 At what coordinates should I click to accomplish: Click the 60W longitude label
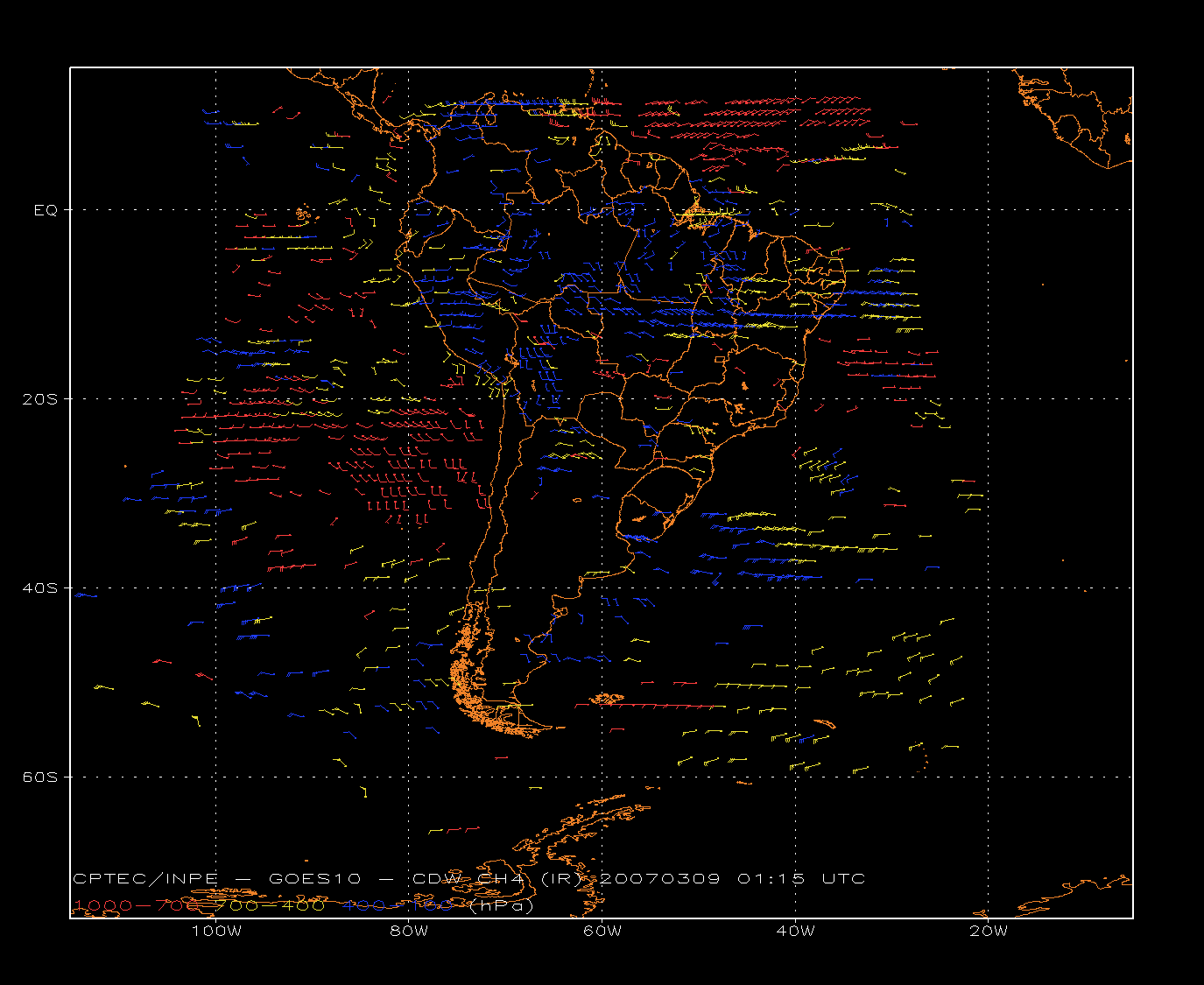(602, 931)
